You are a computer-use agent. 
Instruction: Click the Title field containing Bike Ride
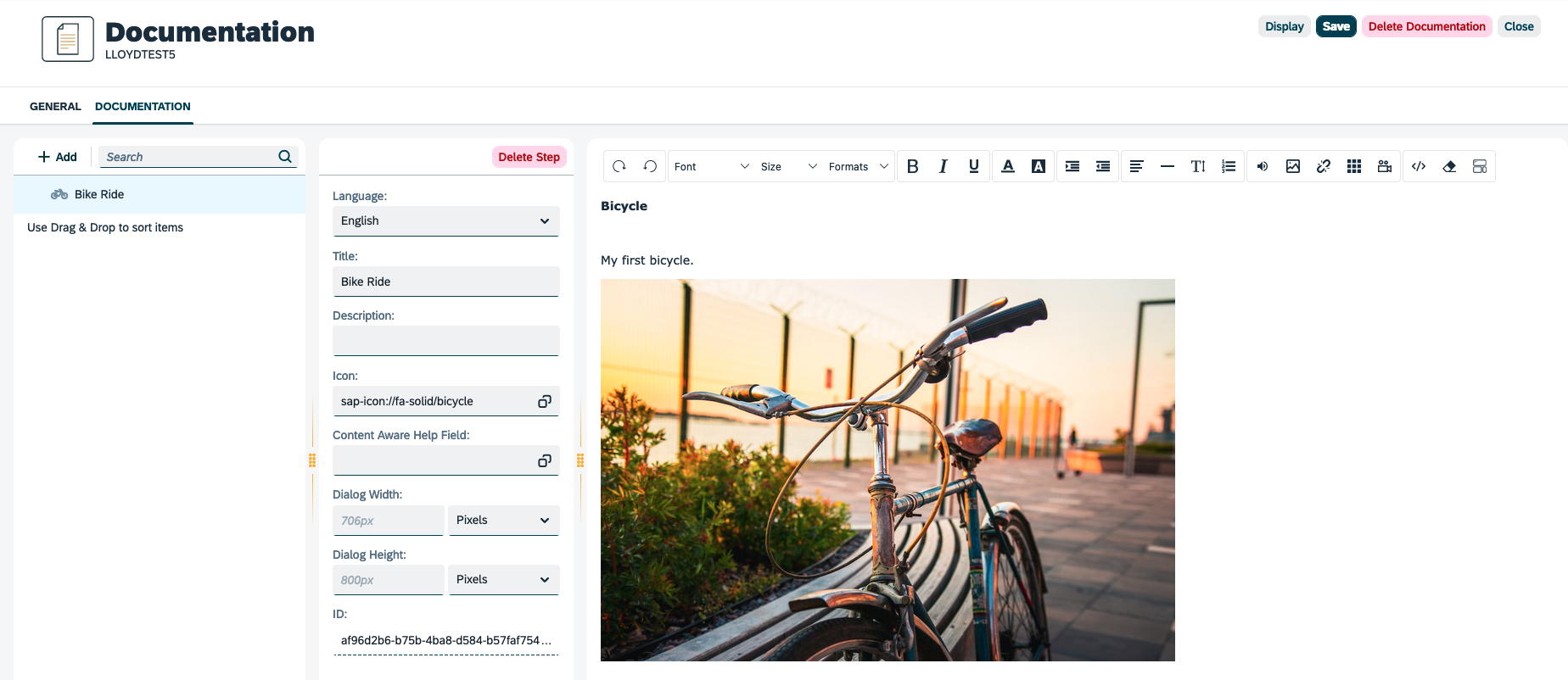[446, 281]
